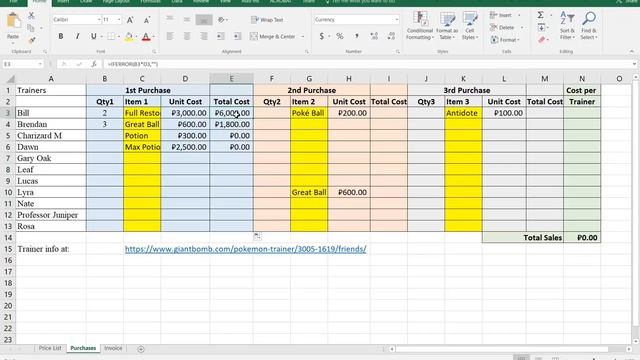Click the middle align icon
640x360 pixels.
click(187, 19)
